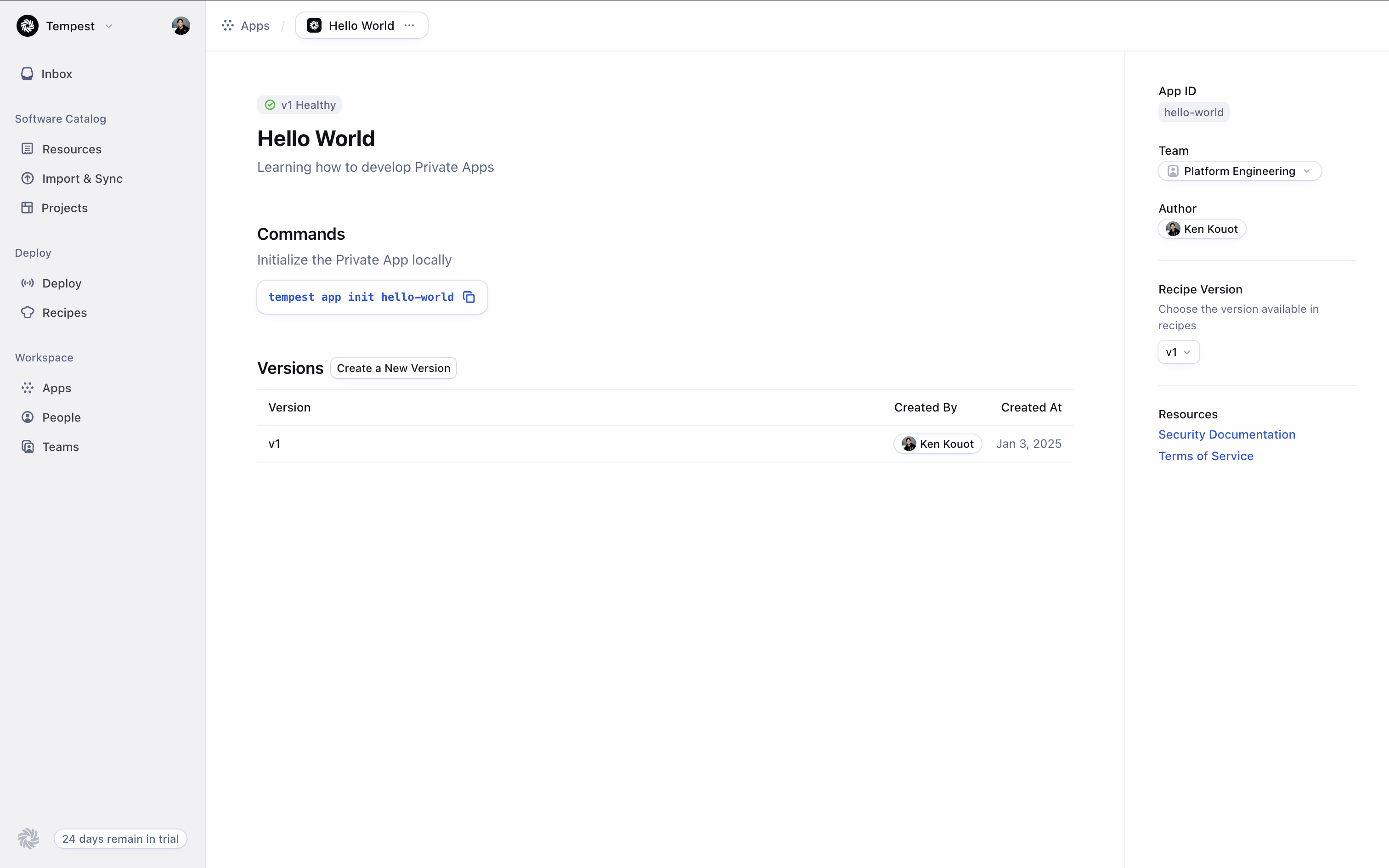Viewport: 1389px width, 868px height.
Task: Open Deploy in the sidebar
Action: (x=62, y=283)
